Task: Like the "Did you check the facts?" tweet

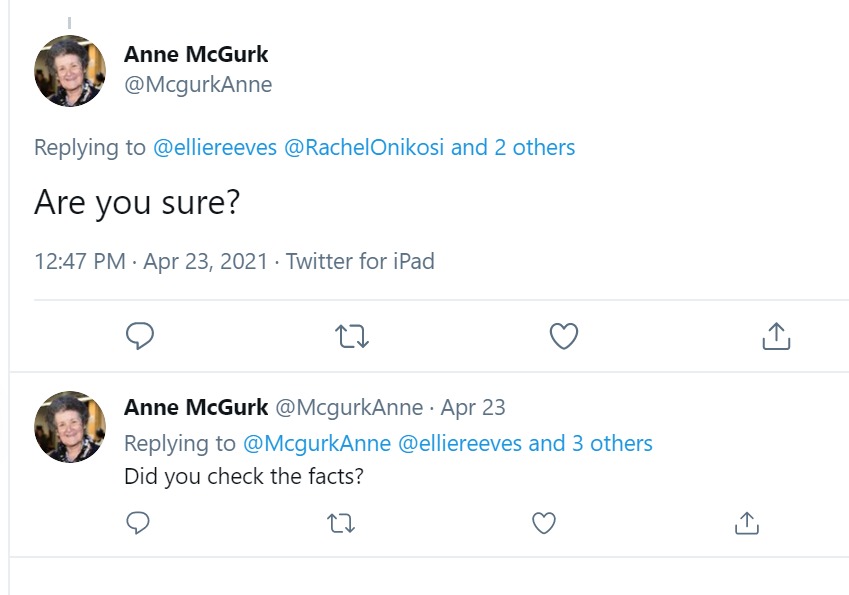Action: click(x=543, y=522)
